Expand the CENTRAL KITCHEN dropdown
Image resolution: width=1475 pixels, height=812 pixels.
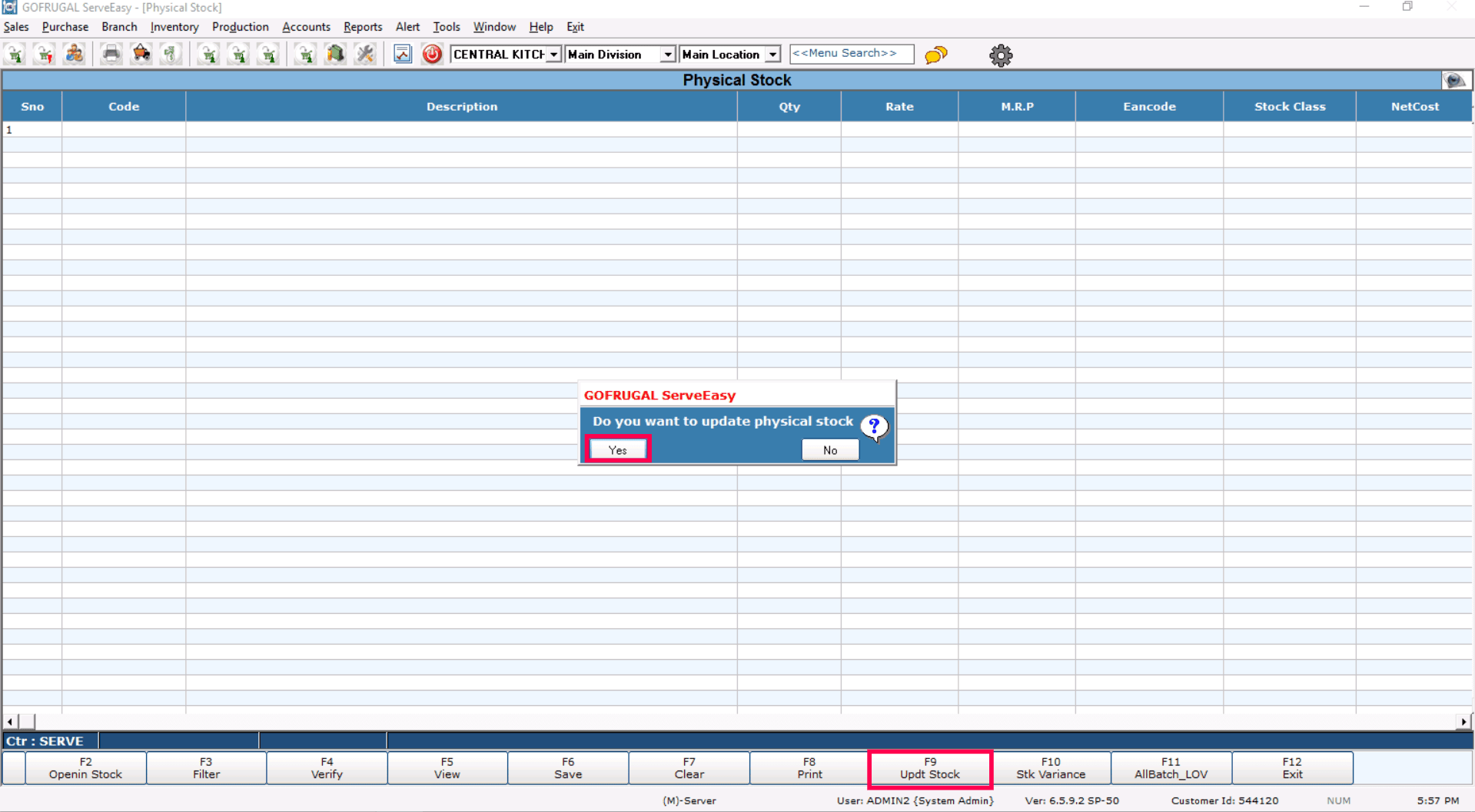(553, 55)
